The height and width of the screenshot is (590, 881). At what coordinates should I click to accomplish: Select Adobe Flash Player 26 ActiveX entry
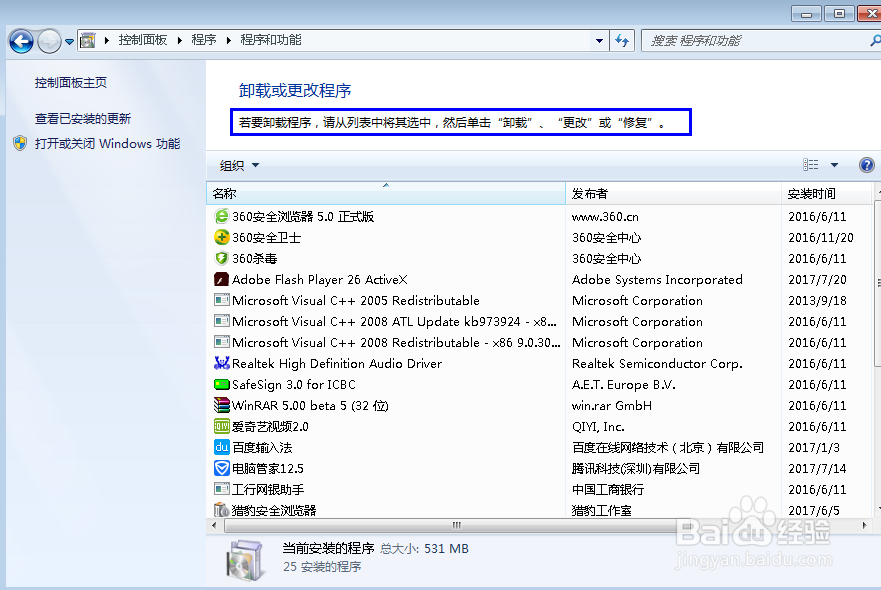(320, 280)
